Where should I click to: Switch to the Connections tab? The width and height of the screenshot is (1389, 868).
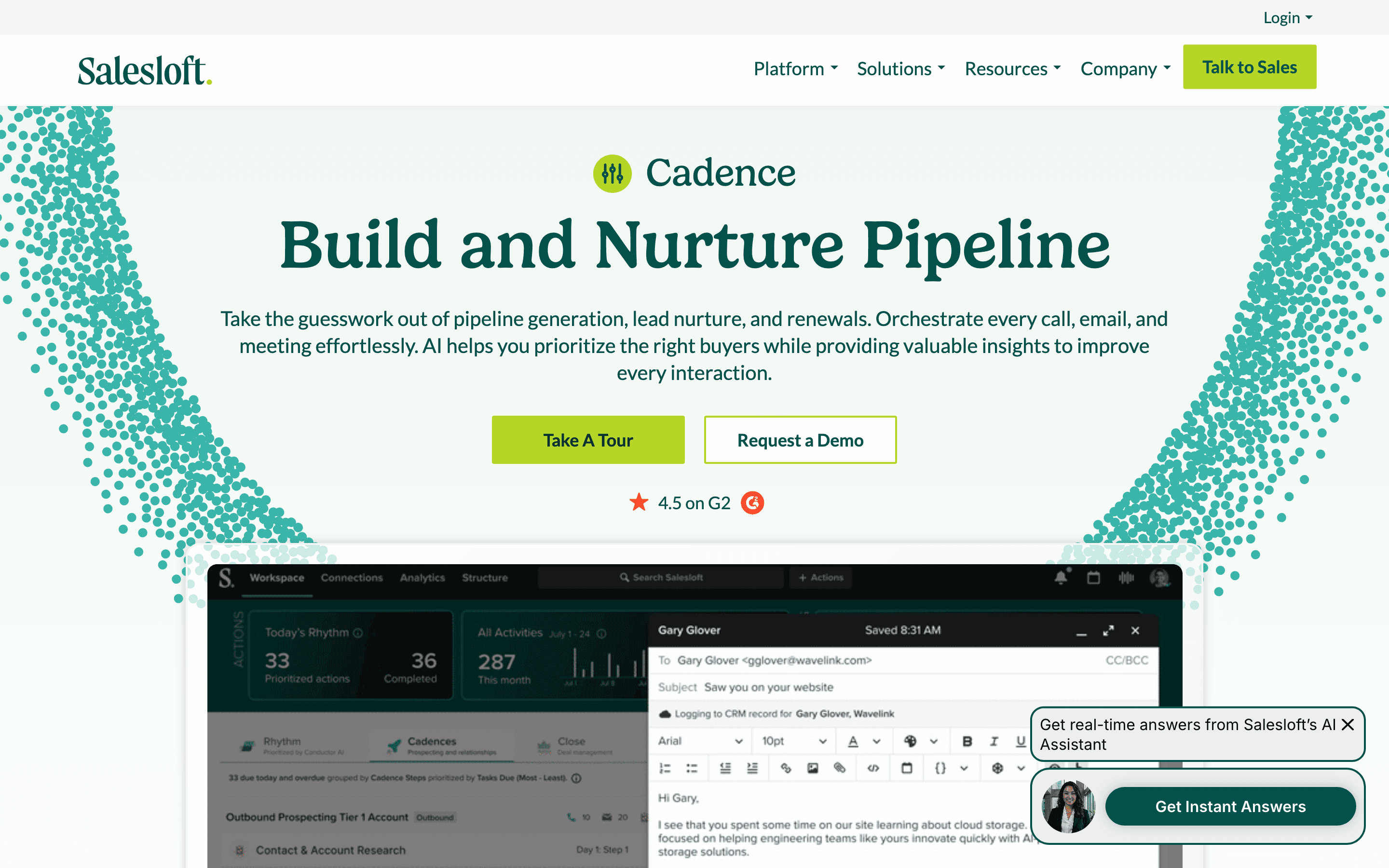click(352, 578)
